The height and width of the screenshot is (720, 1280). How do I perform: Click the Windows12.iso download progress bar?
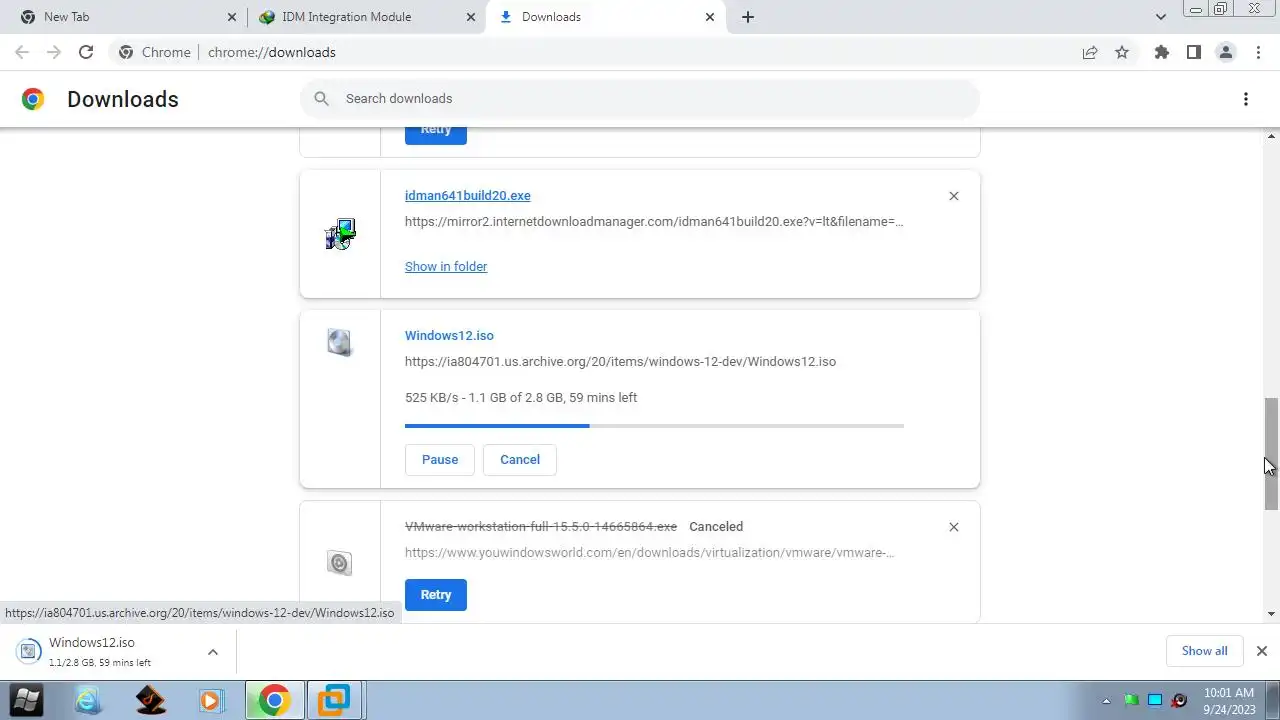tap(654, 426)
